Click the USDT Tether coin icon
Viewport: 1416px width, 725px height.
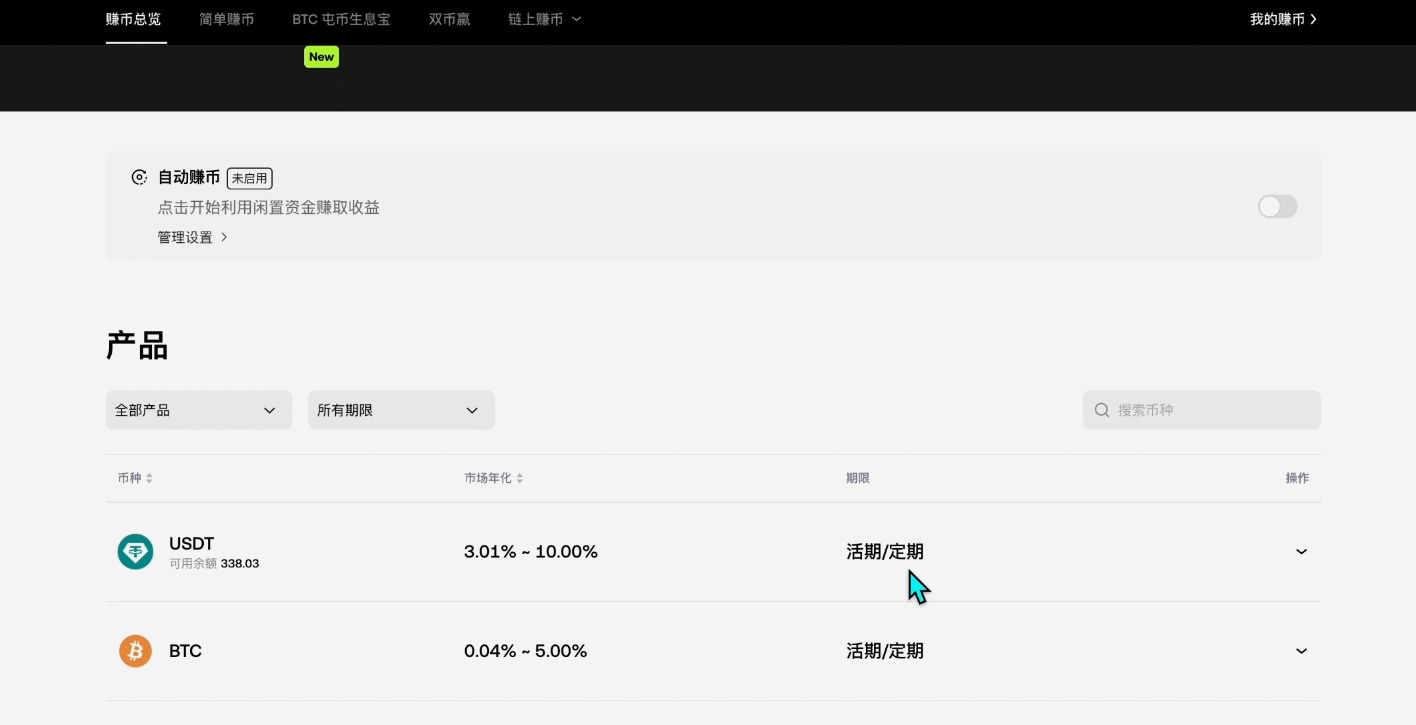point(135,551)
